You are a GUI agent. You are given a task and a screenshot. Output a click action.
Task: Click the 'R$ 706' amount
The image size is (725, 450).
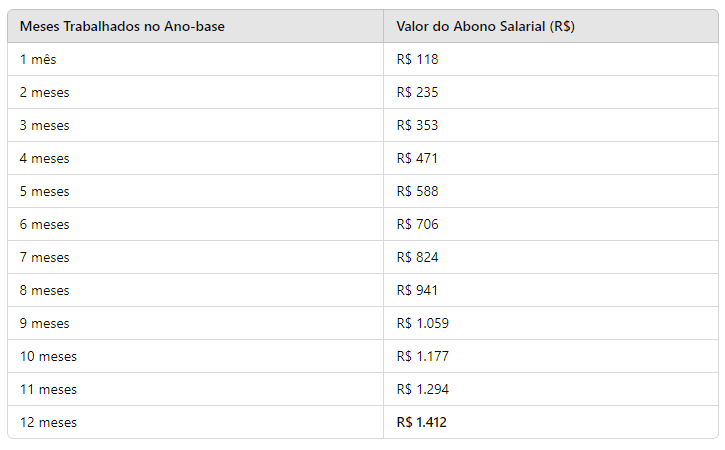pyautogui.click(x=418, y=224)
